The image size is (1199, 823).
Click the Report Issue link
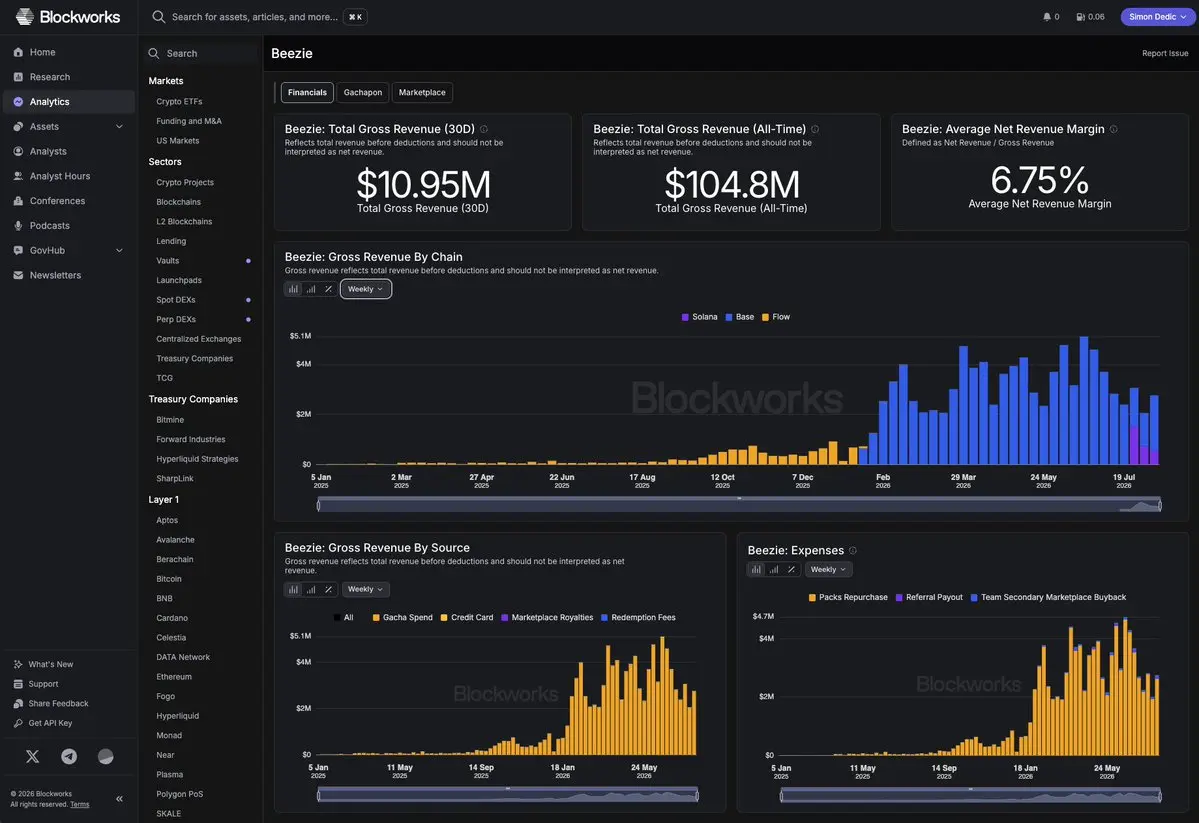[x=1165, y=54]
